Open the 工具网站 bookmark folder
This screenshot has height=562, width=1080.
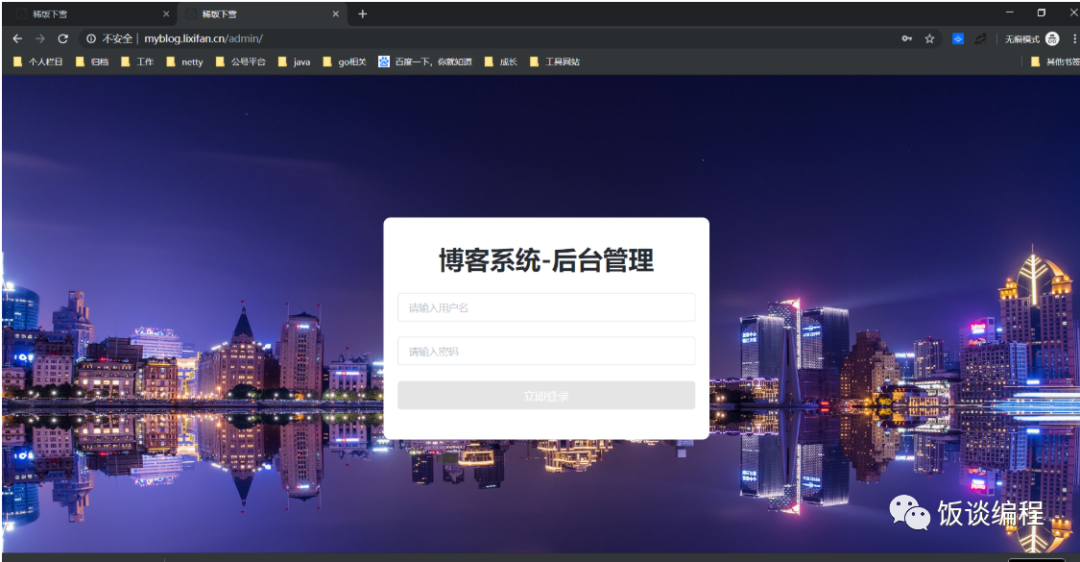554,62
